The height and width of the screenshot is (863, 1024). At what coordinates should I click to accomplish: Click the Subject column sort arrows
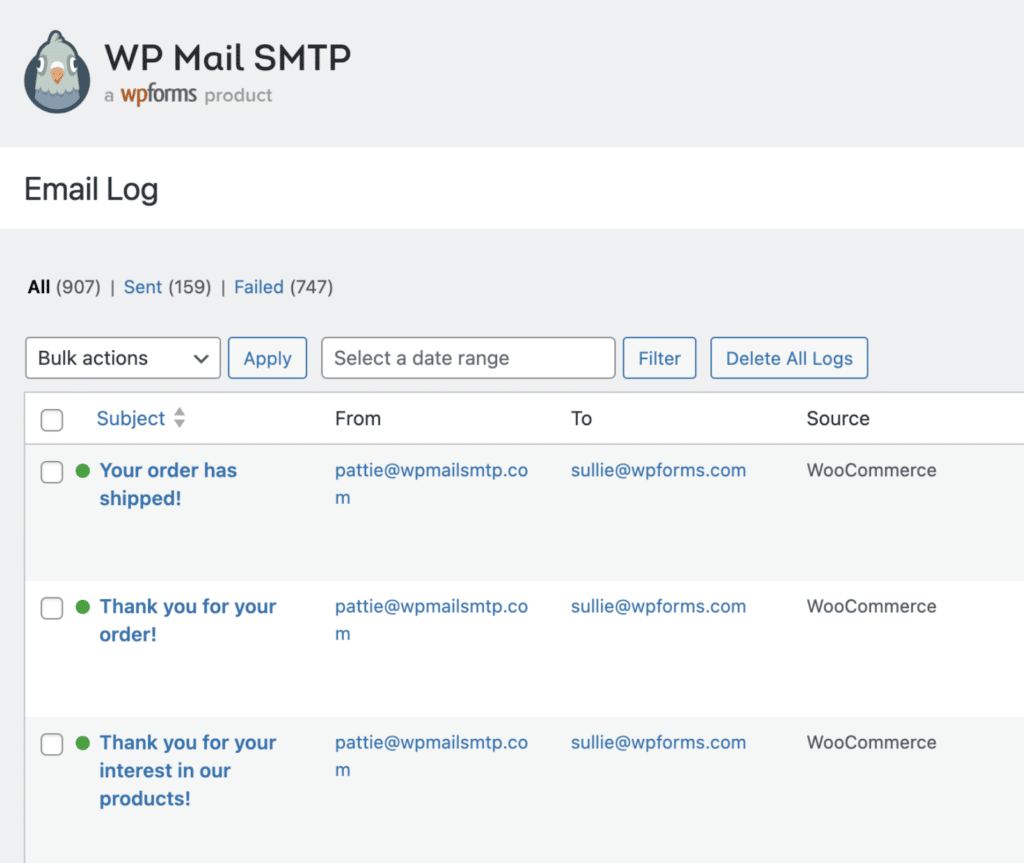tap(180, 417)
